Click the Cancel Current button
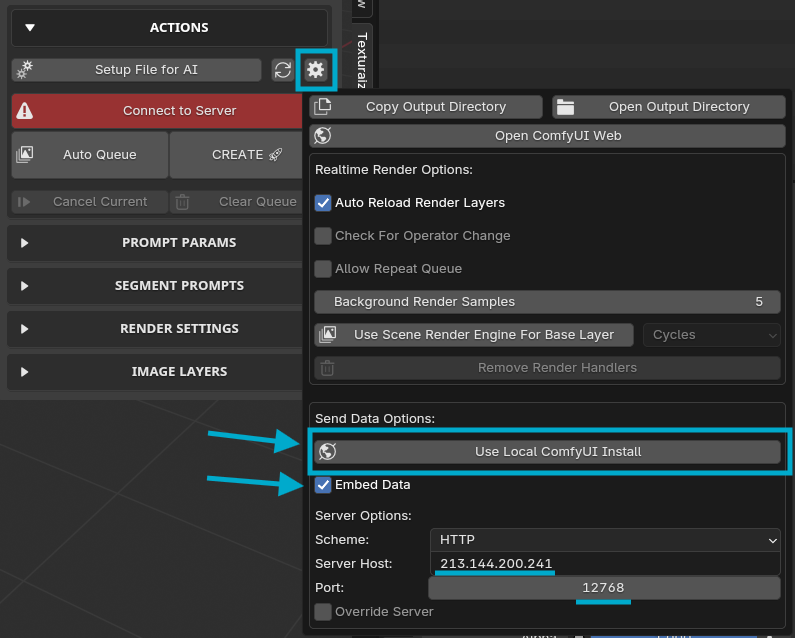Screen dimensions: 795x638 coord(90,202)
